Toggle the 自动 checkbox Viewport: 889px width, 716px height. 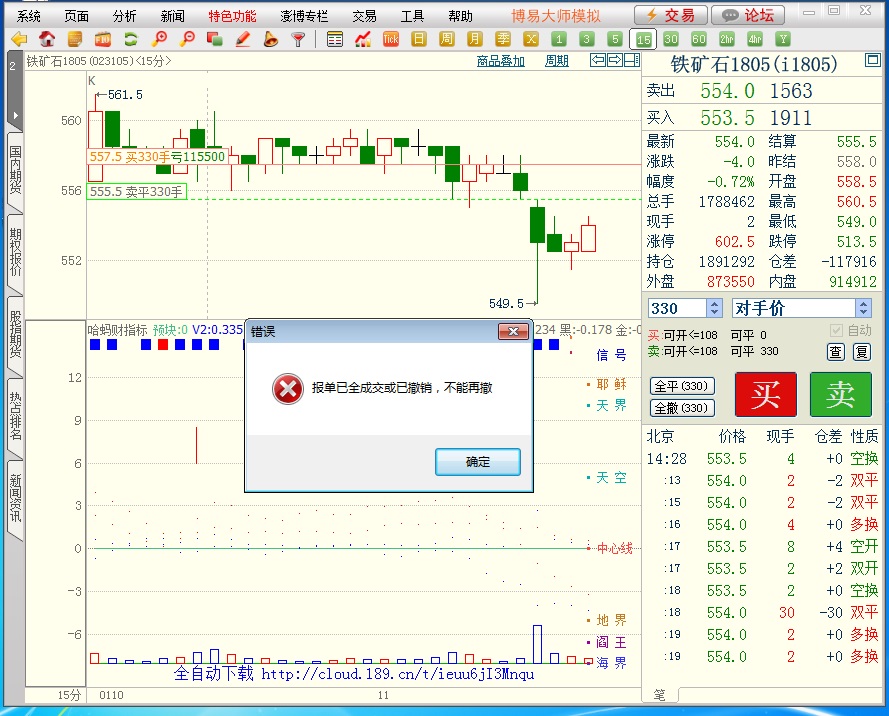(x=836, y=330)
